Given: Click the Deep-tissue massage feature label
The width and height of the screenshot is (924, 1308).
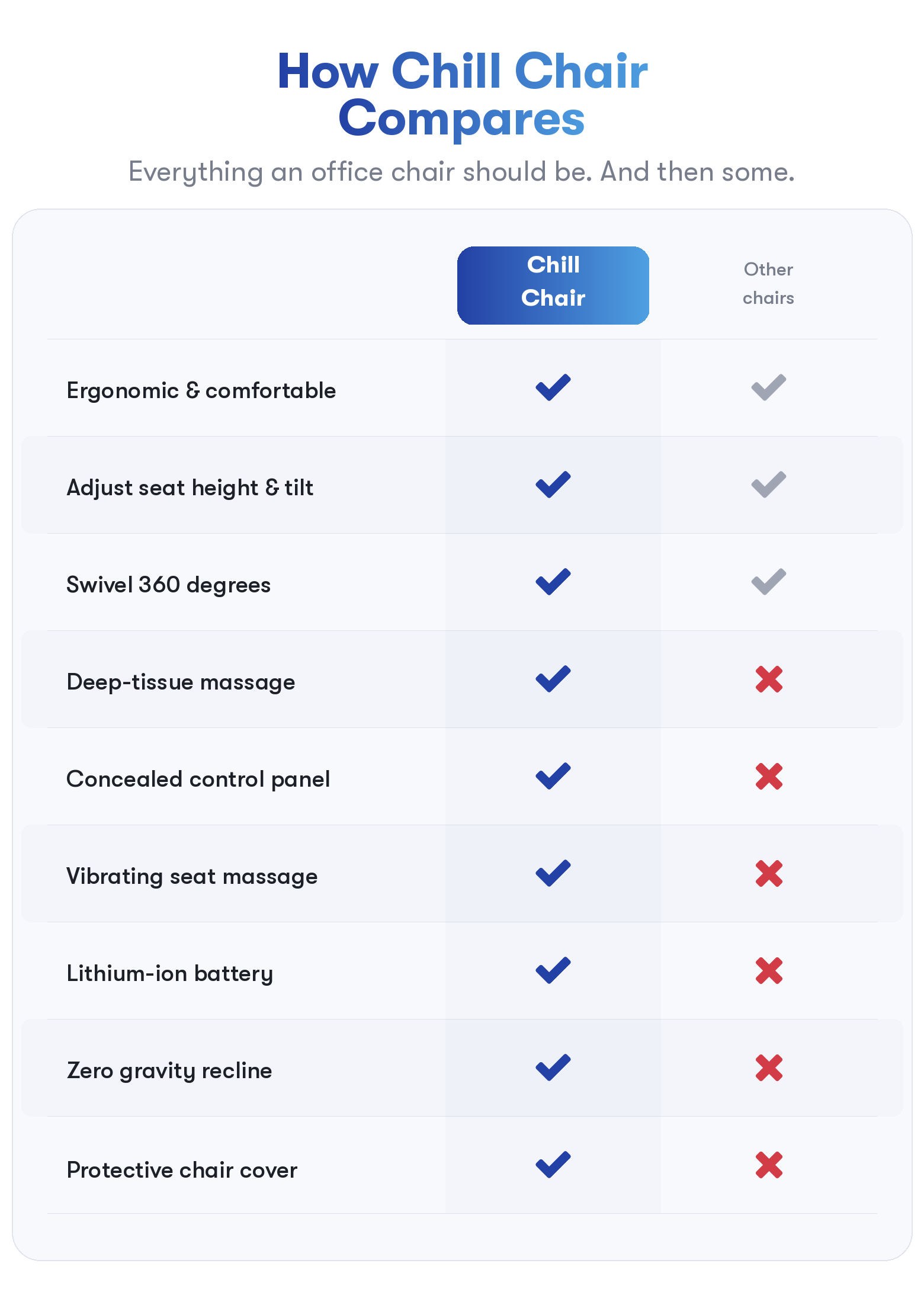Looking at the screenshot, I should (x=181, y=682).
